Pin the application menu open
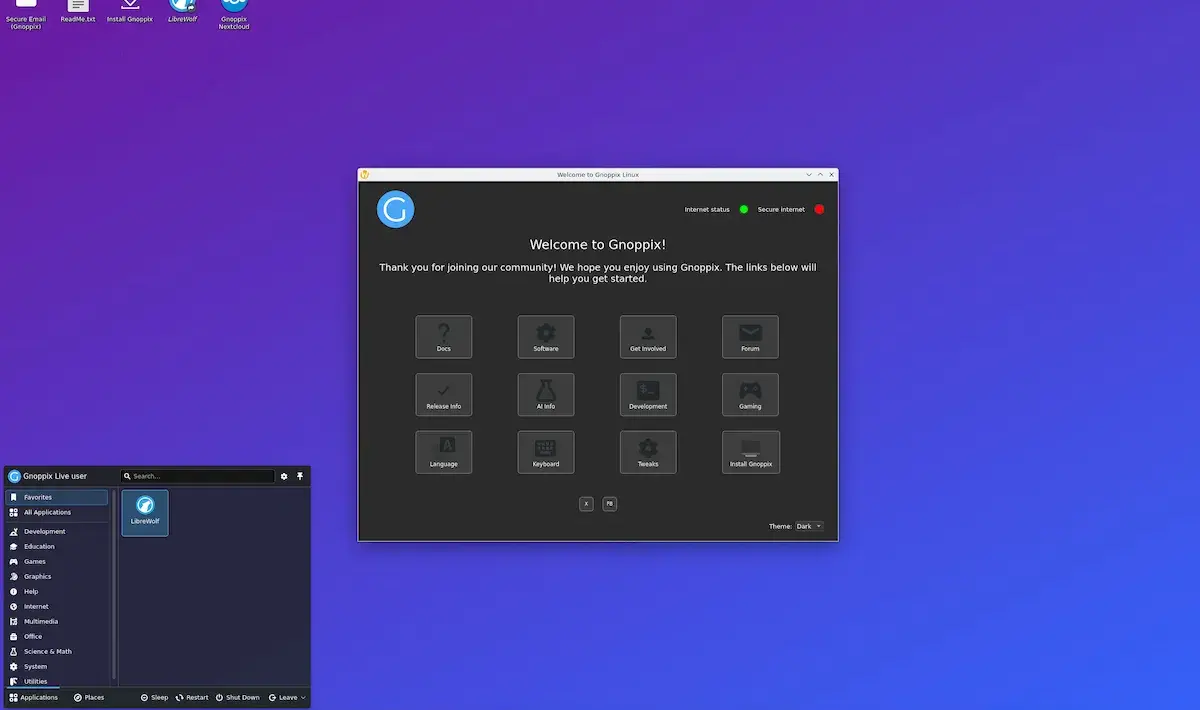The width and height of the screenshot is (1200, 710). pyautogui.click(x=300, y=476)
